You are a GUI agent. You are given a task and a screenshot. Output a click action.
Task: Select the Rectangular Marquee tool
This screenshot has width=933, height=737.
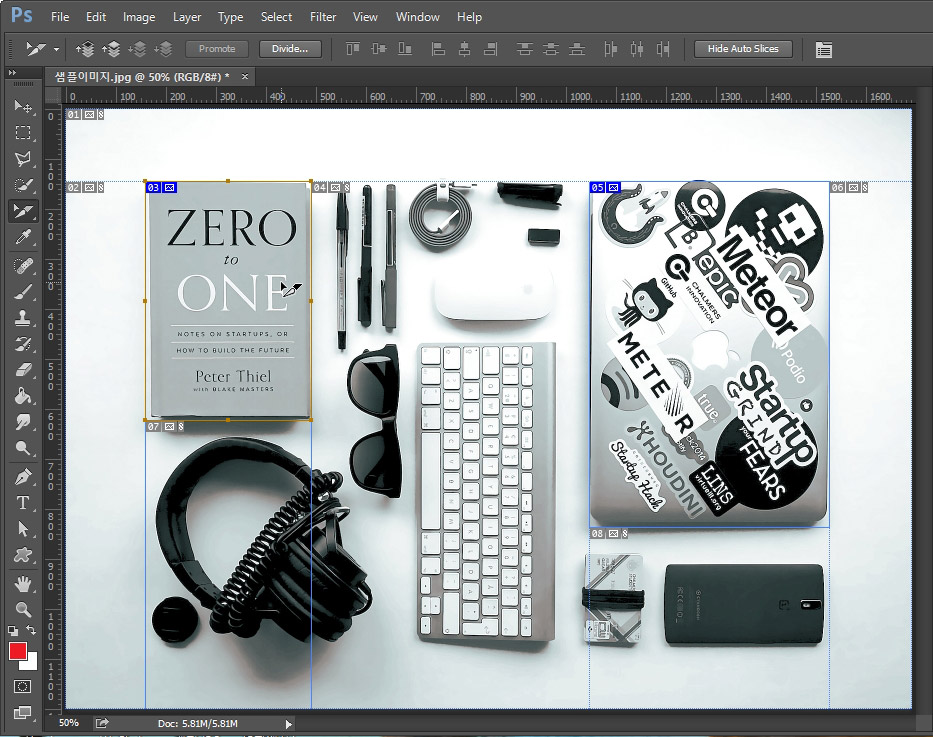click(x=22, y=133)
